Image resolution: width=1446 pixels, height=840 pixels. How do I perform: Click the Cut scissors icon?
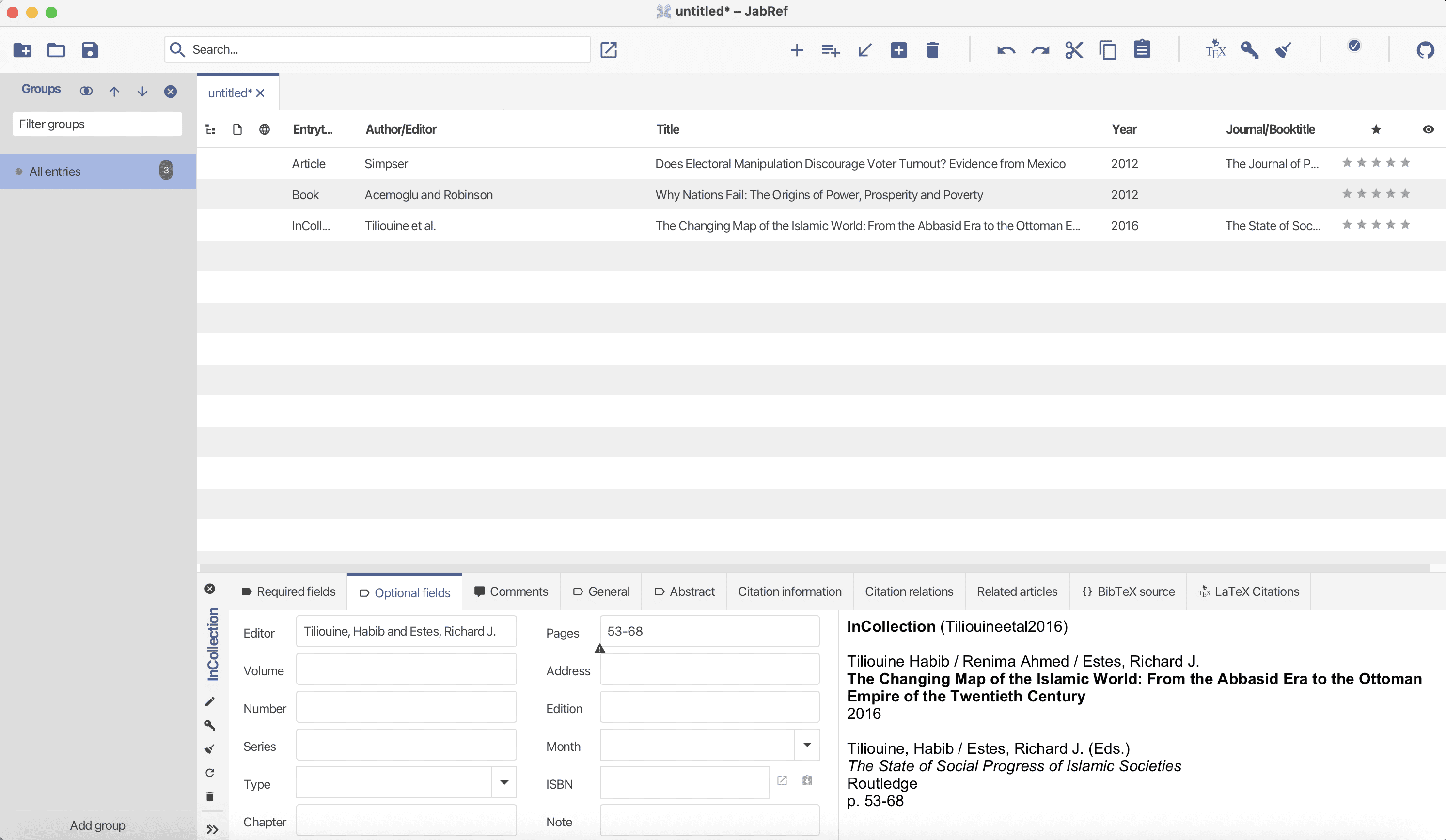click(x=1074, y=50)
